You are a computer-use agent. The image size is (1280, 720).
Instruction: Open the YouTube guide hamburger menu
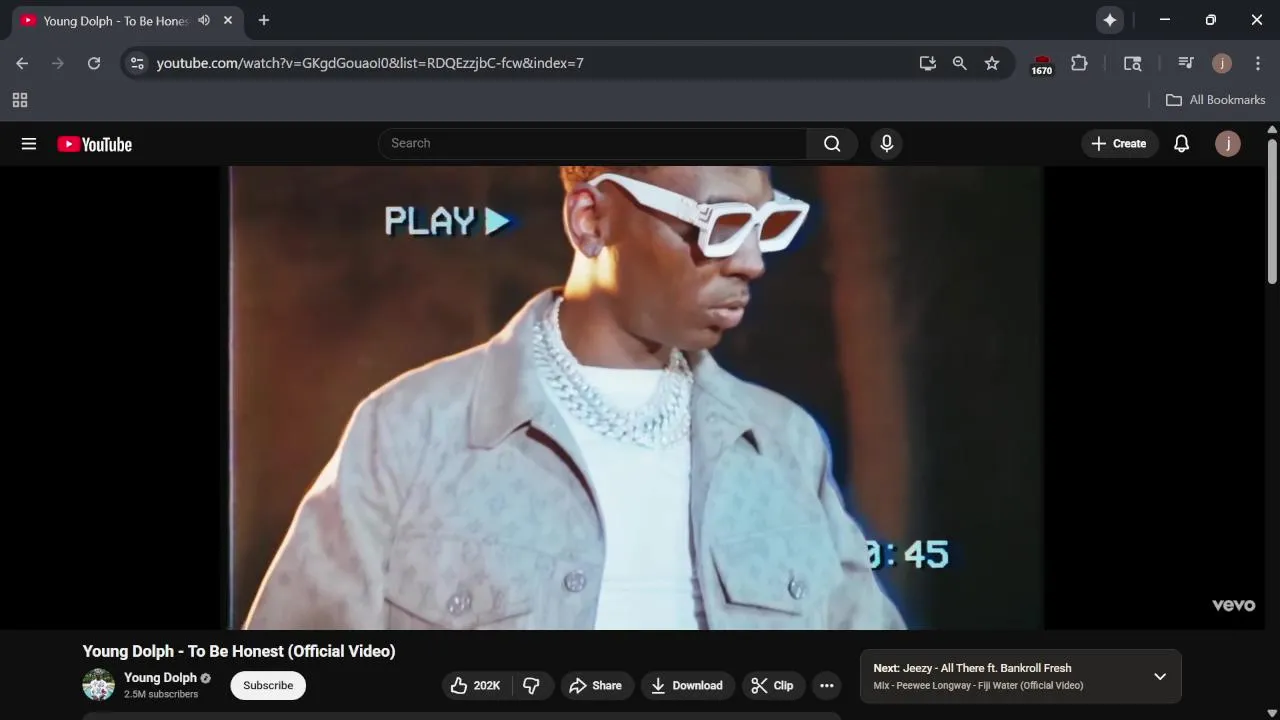pyautogui.click(x=29, y=144)
